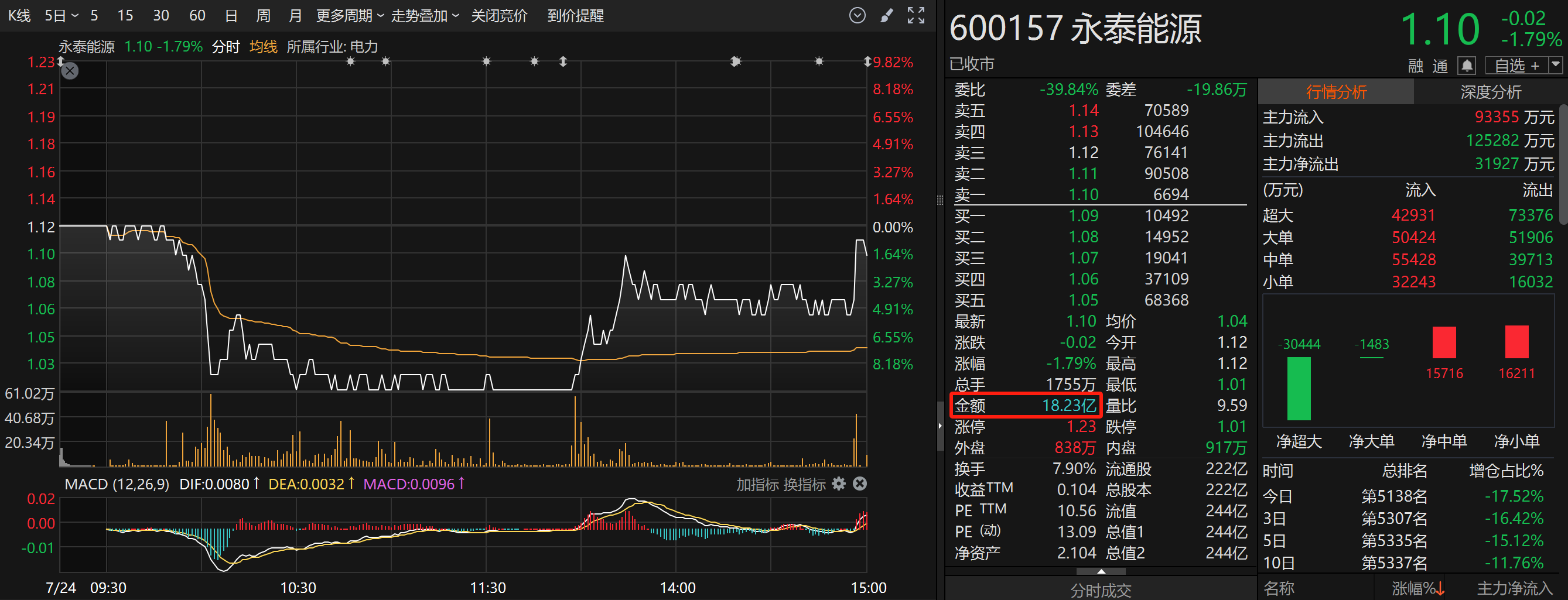
Task: Enter fullscreen chart view
Action: pos(915,15)
